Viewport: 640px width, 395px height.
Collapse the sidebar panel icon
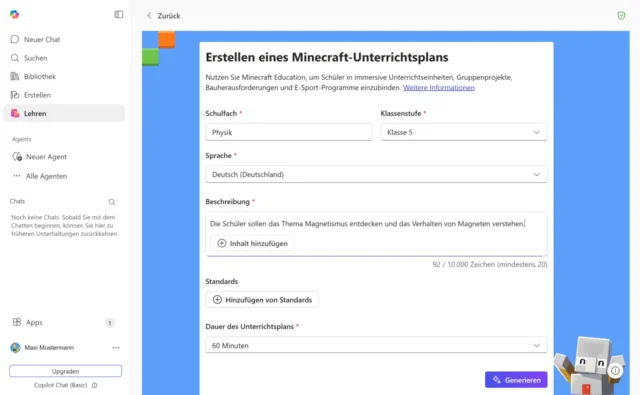coord(119,14)
